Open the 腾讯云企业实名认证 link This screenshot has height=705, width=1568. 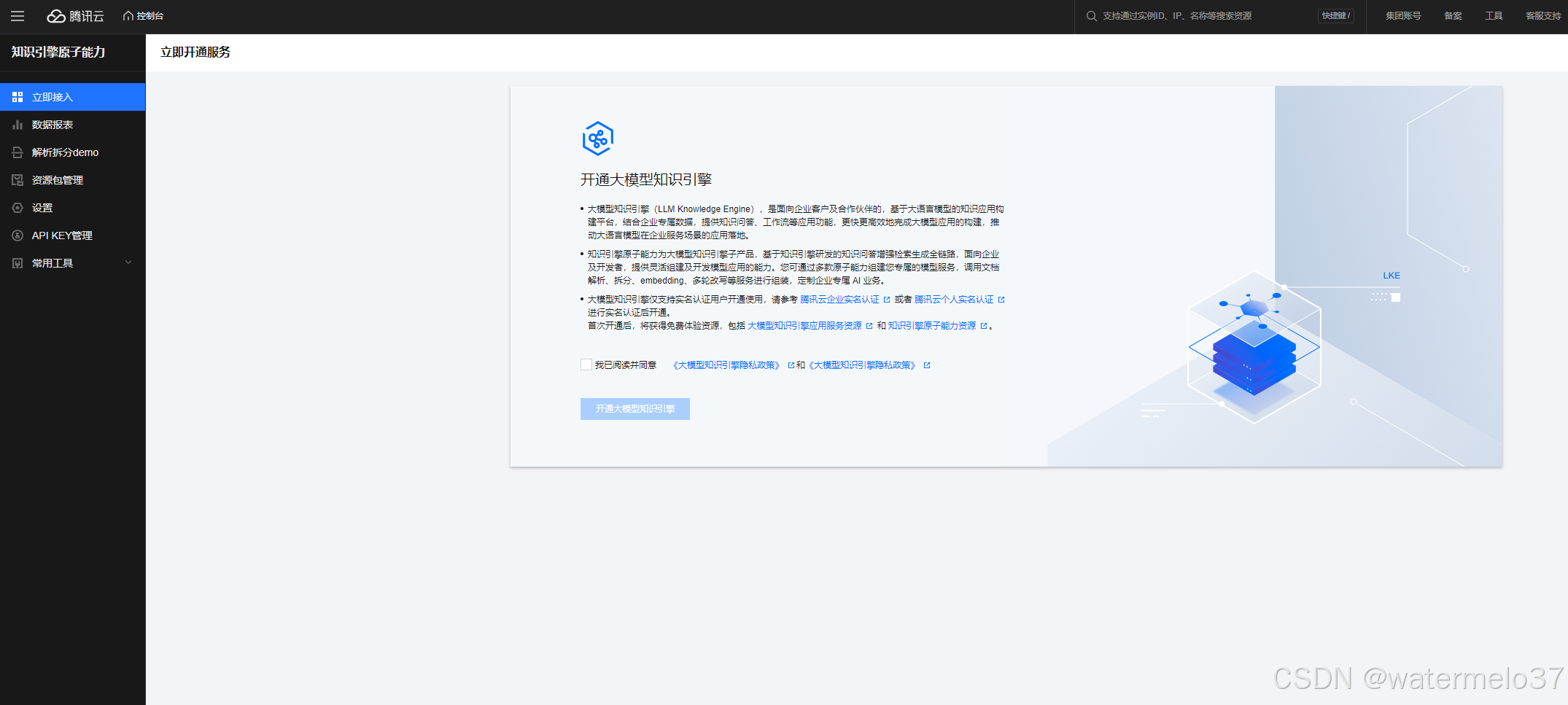pyautogui.click(x=840, y=300)
